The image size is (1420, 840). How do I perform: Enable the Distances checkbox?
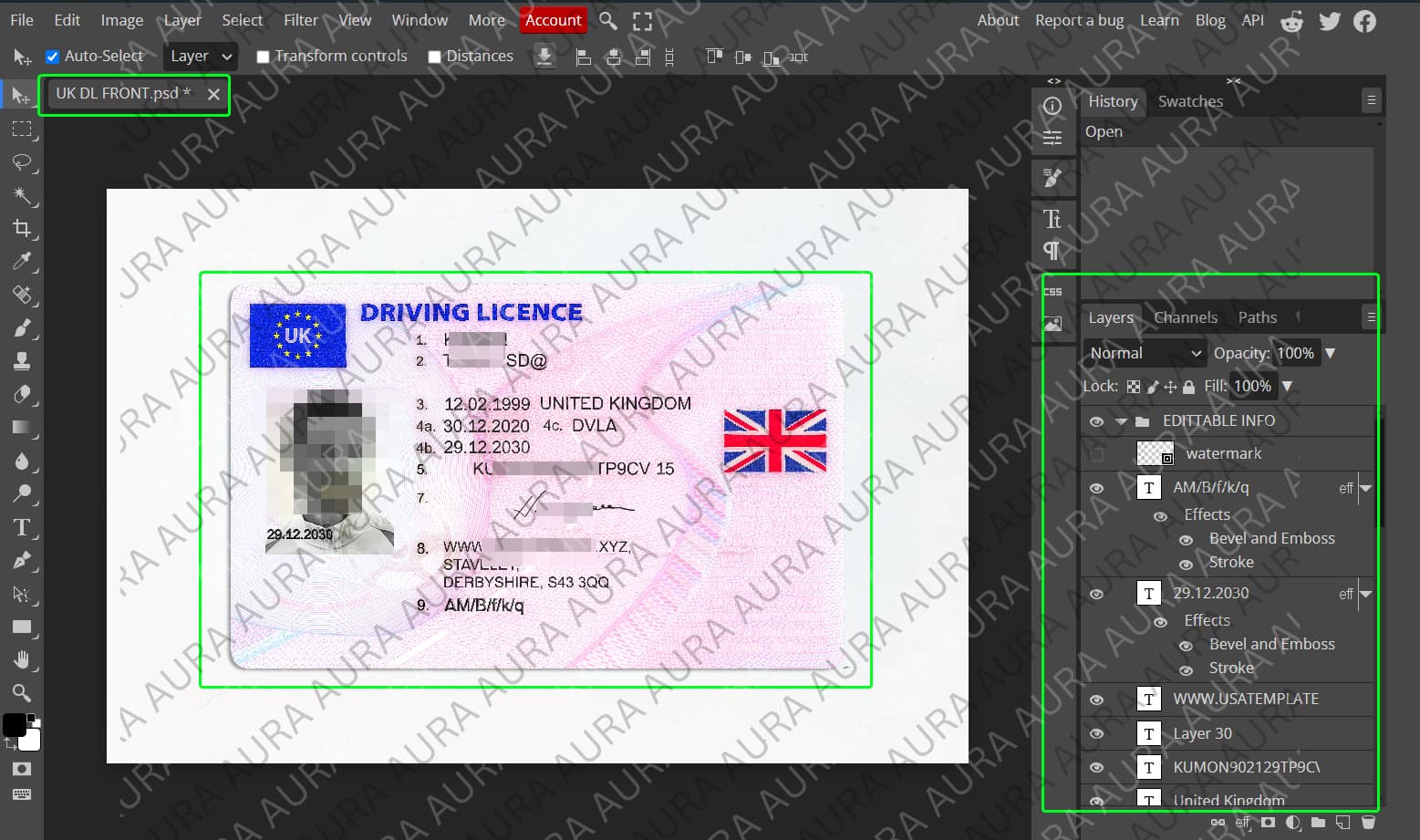pos(434,57)
